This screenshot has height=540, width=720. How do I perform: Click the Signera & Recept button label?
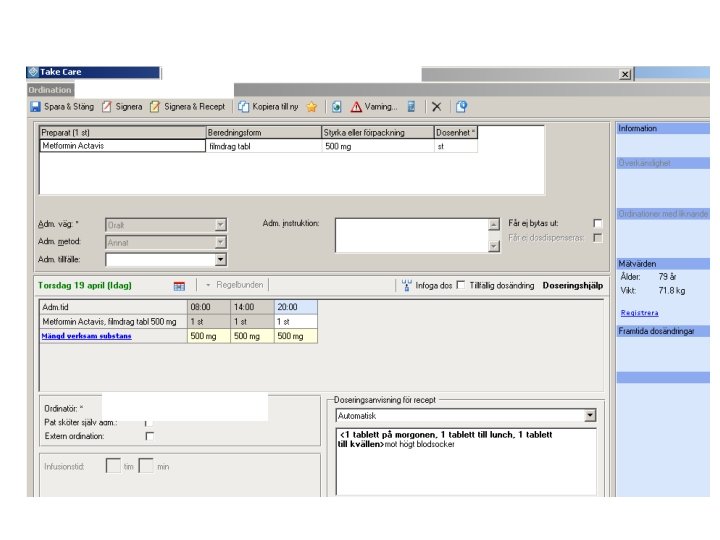point(195,107)
